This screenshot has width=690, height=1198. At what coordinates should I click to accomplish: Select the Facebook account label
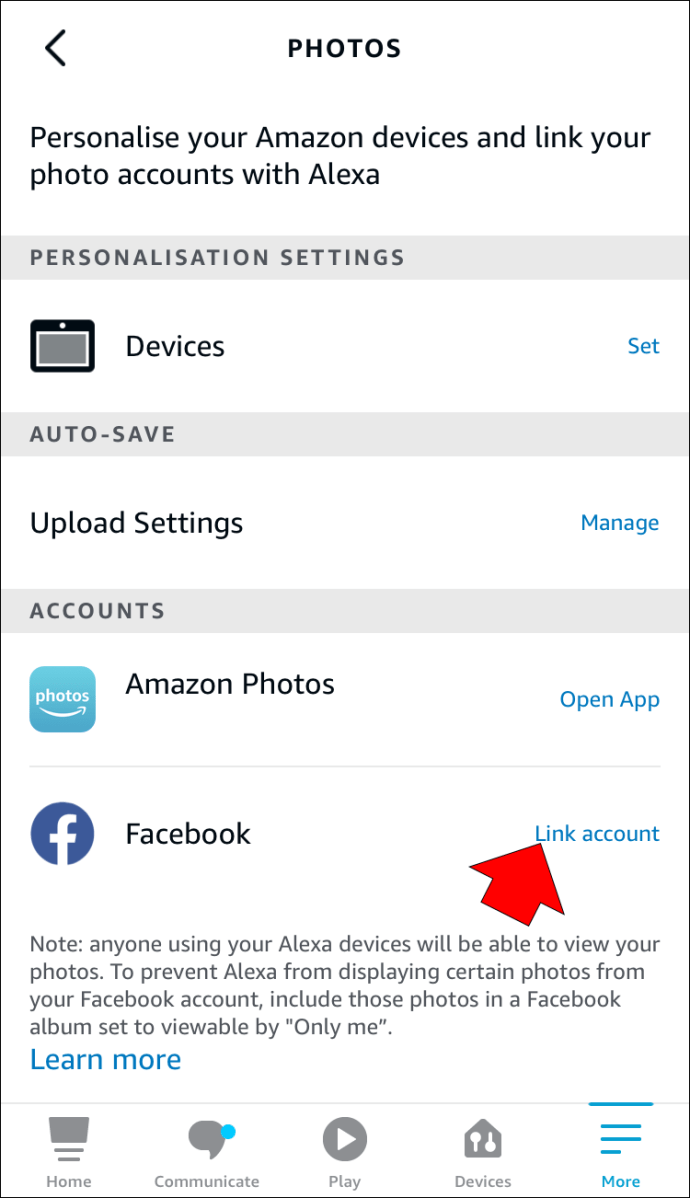tap(188, 834)
